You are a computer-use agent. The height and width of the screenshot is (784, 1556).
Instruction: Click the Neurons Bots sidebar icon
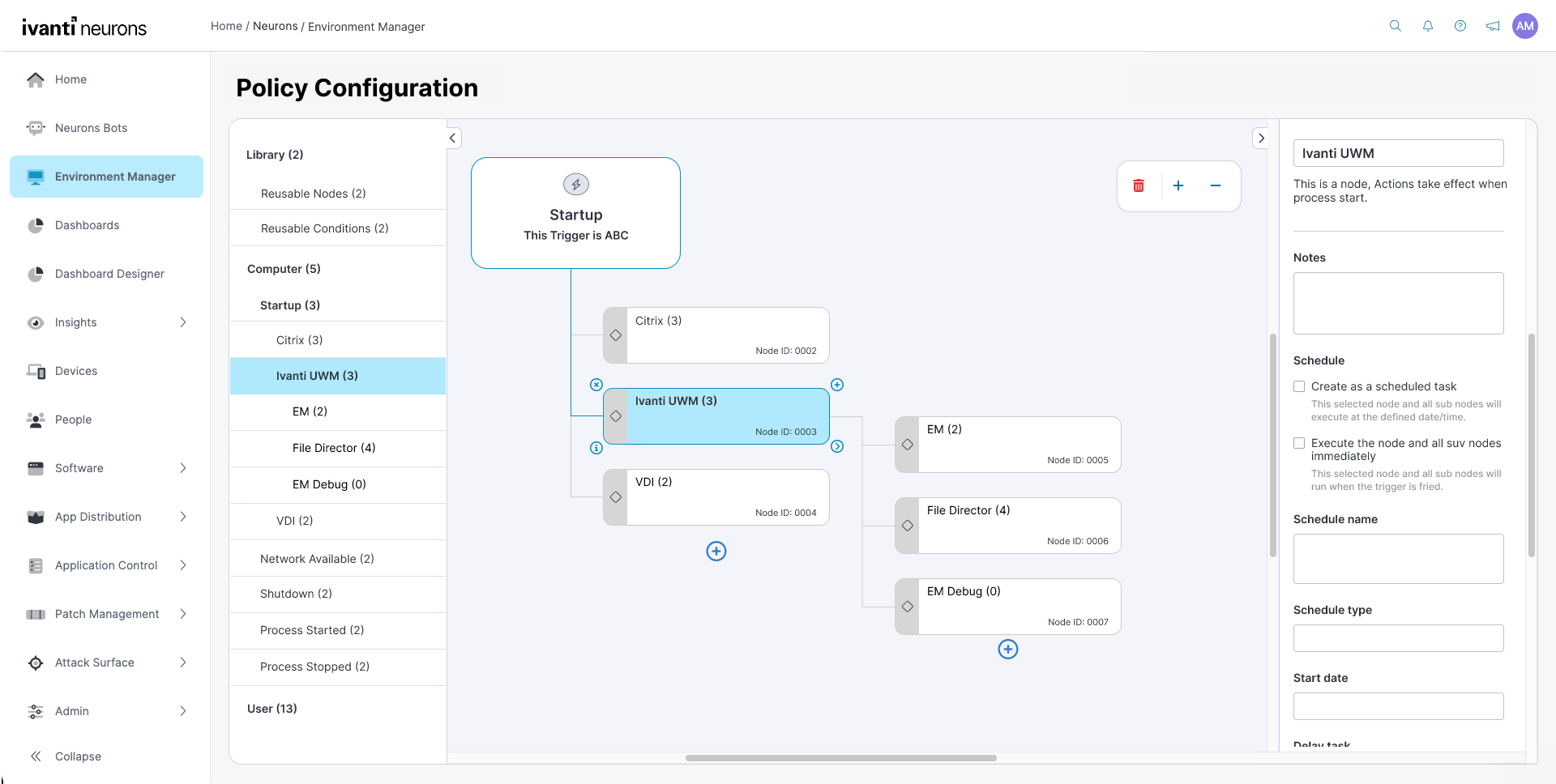pyautogui.click(x=35, y=128)
